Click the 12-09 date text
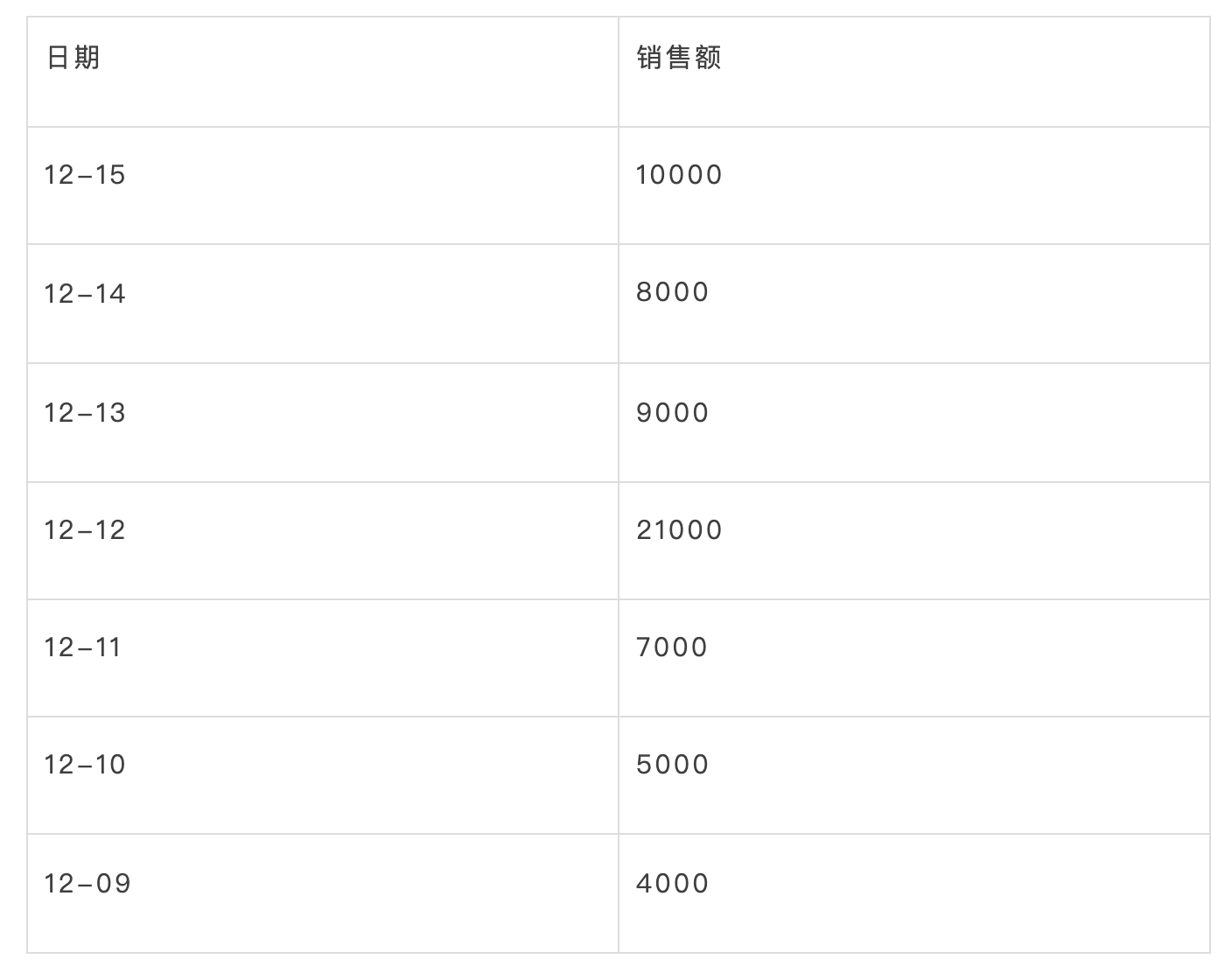 (87, 884)
